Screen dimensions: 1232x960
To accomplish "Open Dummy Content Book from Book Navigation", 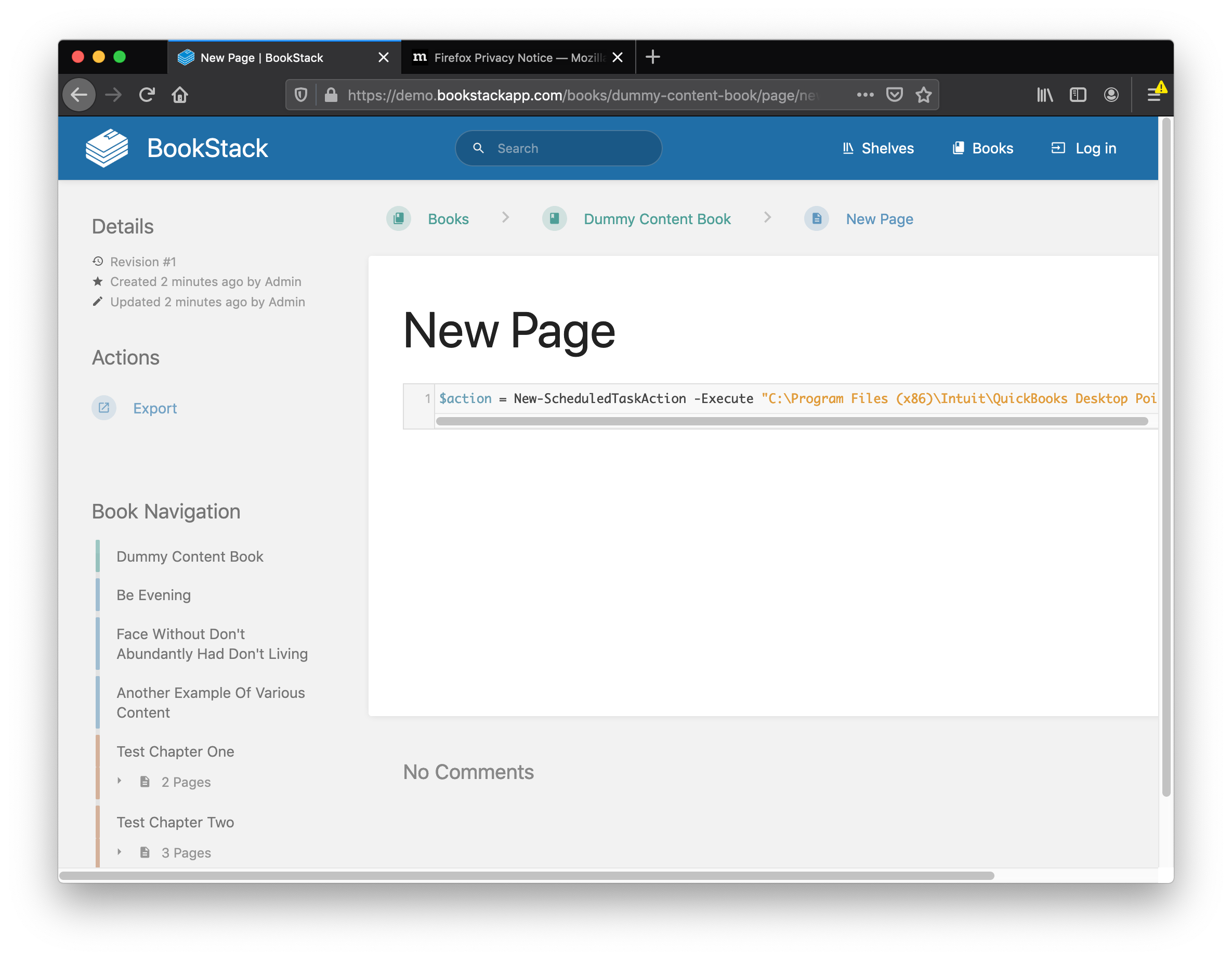I will pyautogui.click(x=190, y=556).
